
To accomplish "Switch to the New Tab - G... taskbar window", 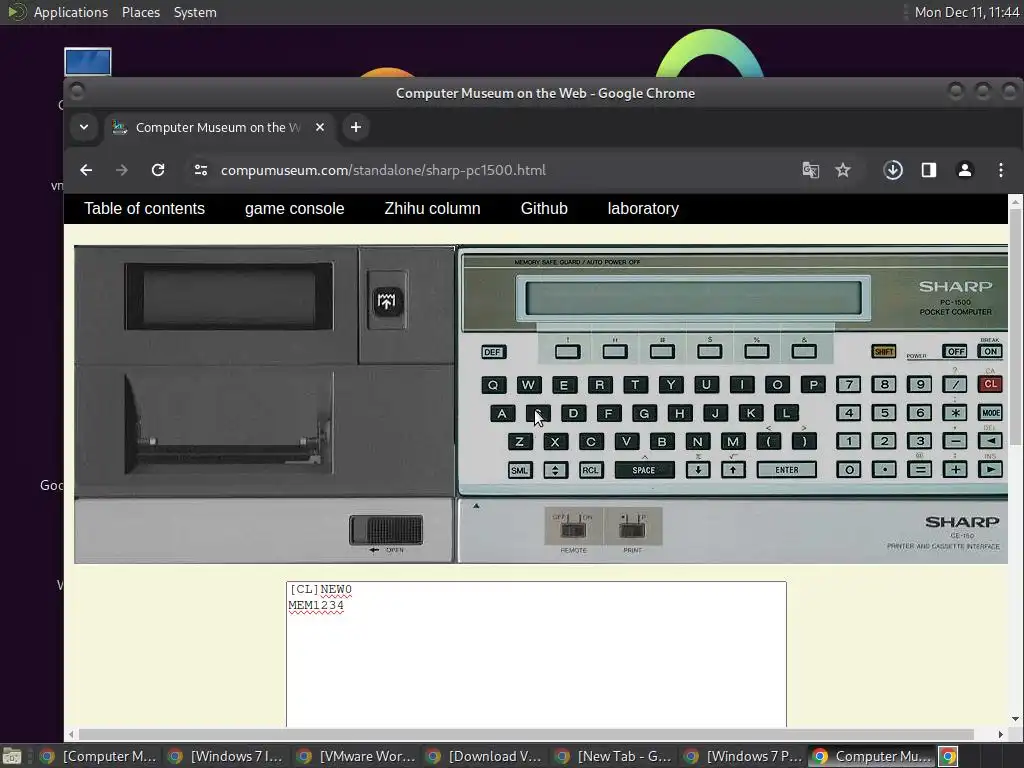I will (x=616, y=756).
